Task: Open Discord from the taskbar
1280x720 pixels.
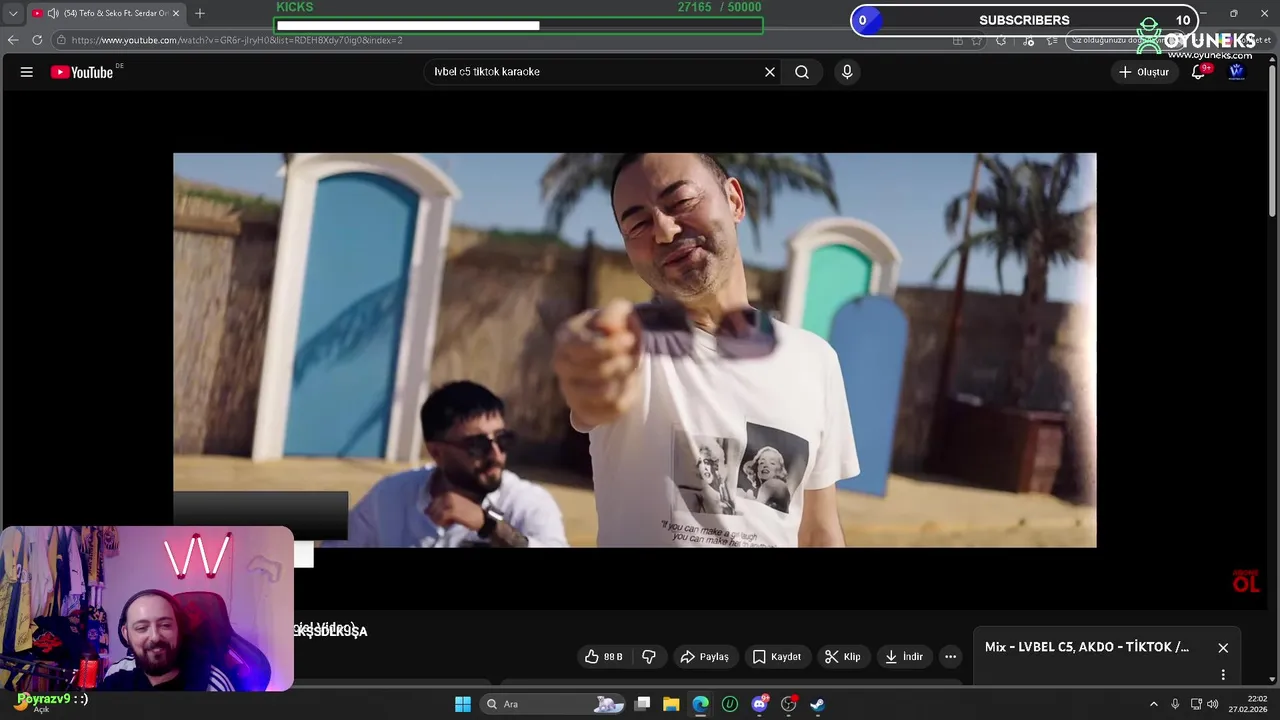Action: (x=759, y=704)
